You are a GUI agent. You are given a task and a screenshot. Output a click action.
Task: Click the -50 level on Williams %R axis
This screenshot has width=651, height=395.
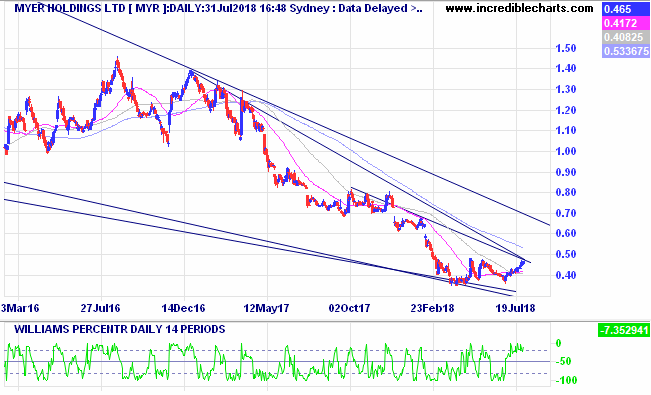pyautogui.click(x=563, y=361)
